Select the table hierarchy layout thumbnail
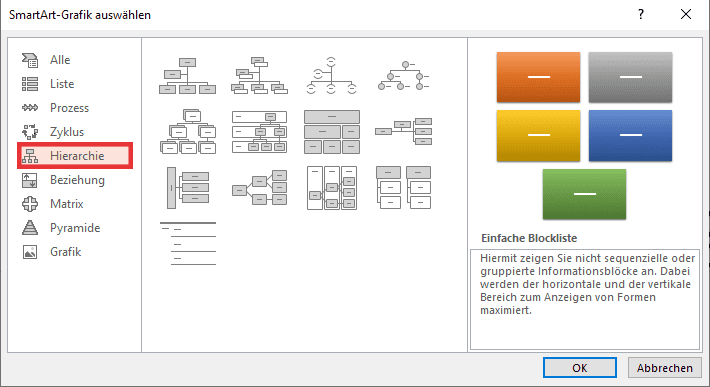Image resolution: width=710 pixels, height=387 pixels. (x=331, y=132)
